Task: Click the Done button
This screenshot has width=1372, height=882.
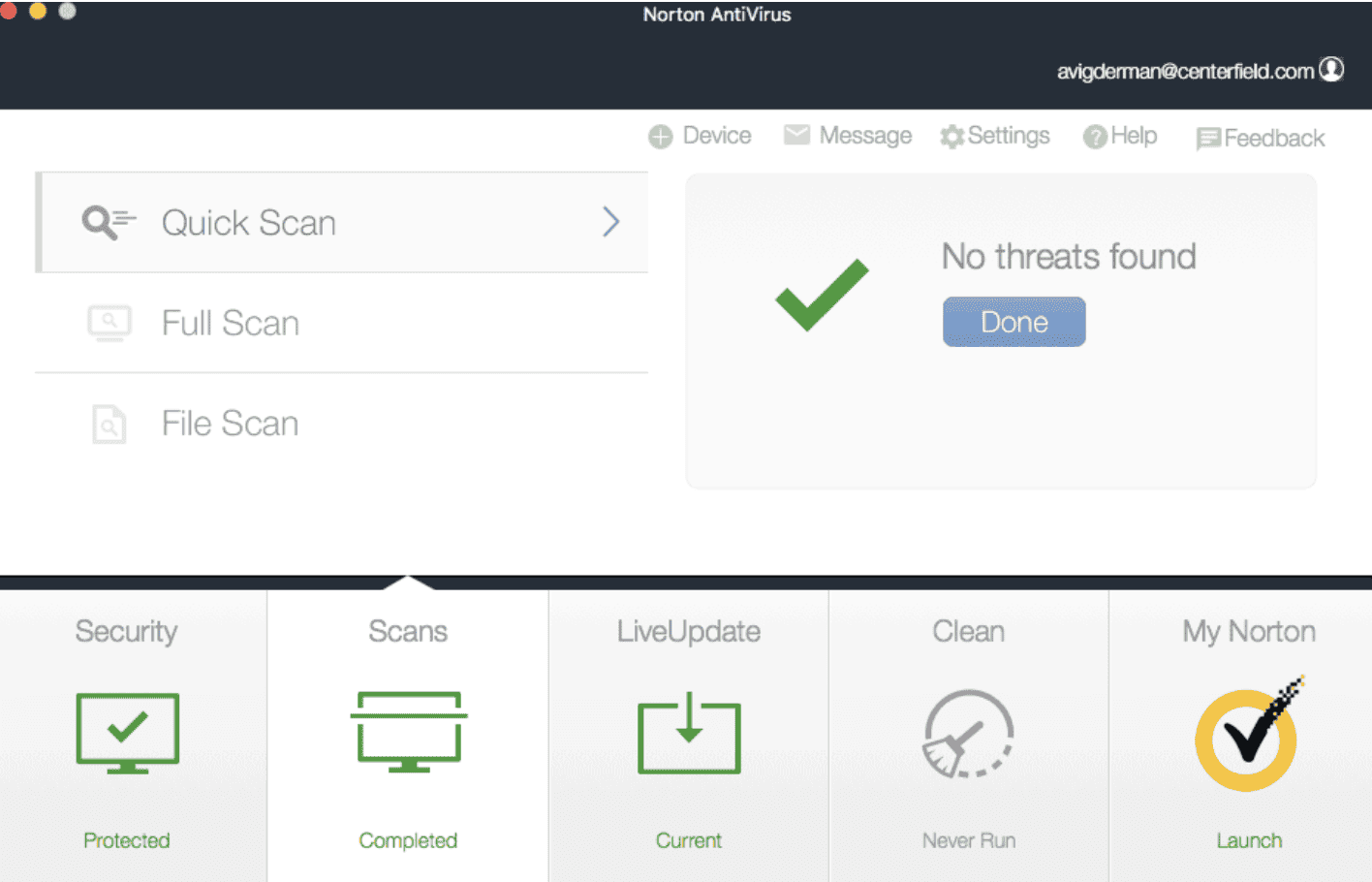Action: (1013, 322)
